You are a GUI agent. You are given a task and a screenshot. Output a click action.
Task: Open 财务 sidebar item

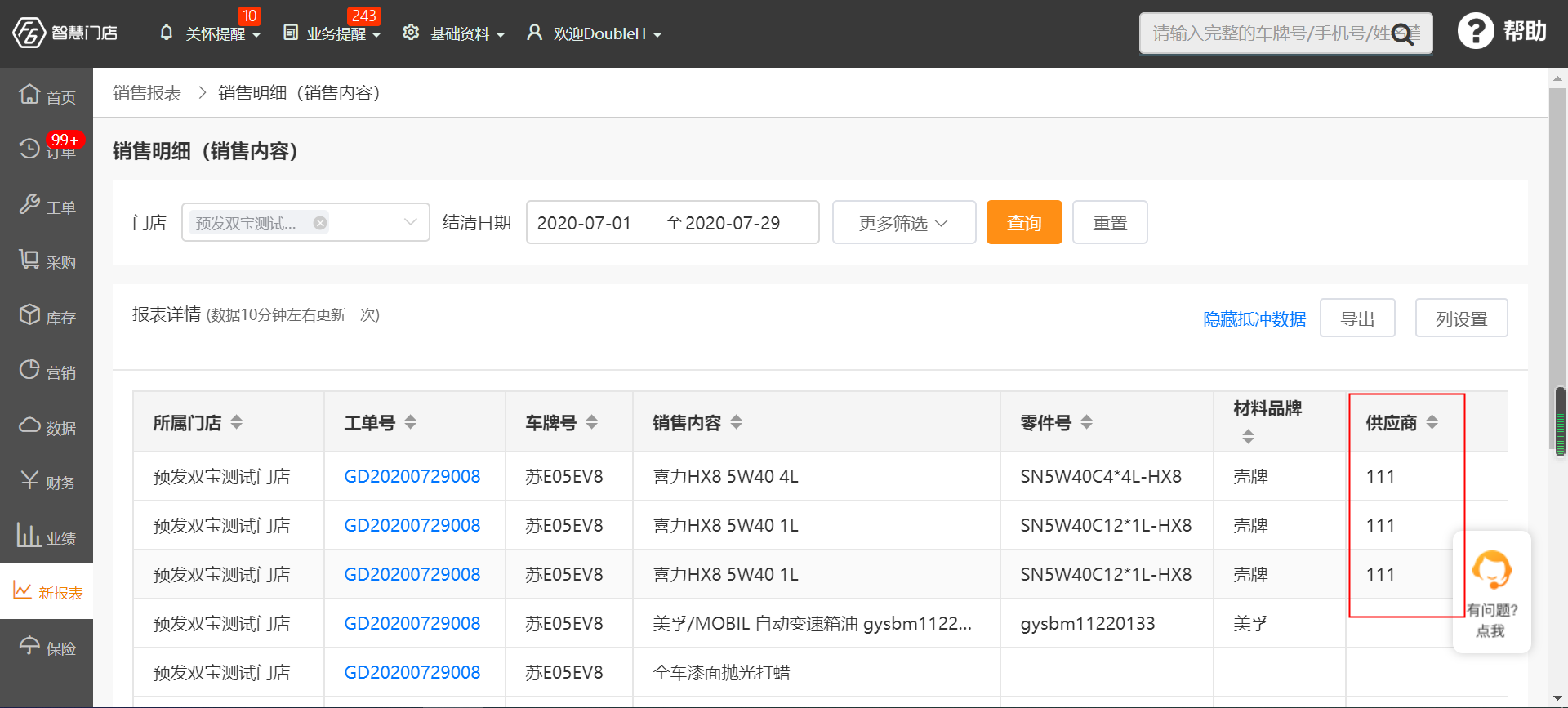click(47, 482)
